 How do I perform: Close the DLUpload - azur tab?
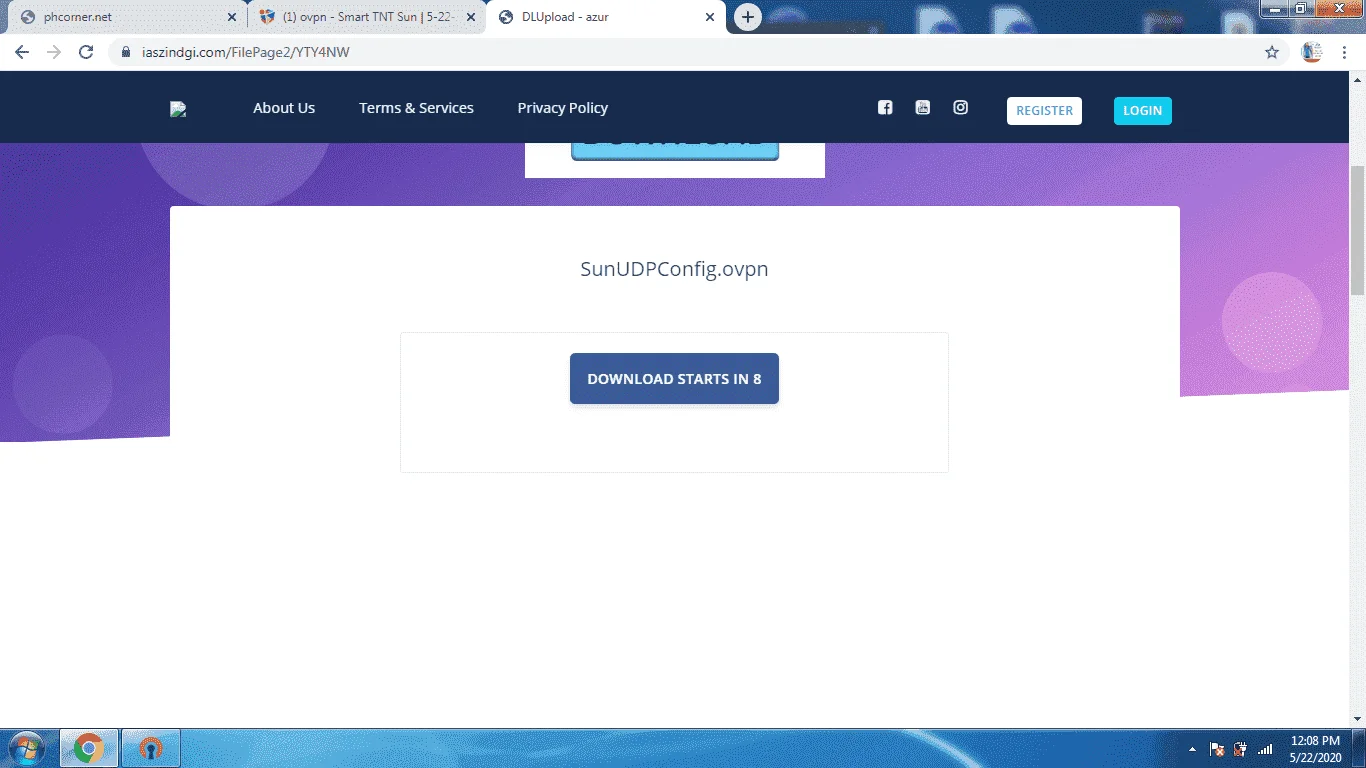(710, 17)
